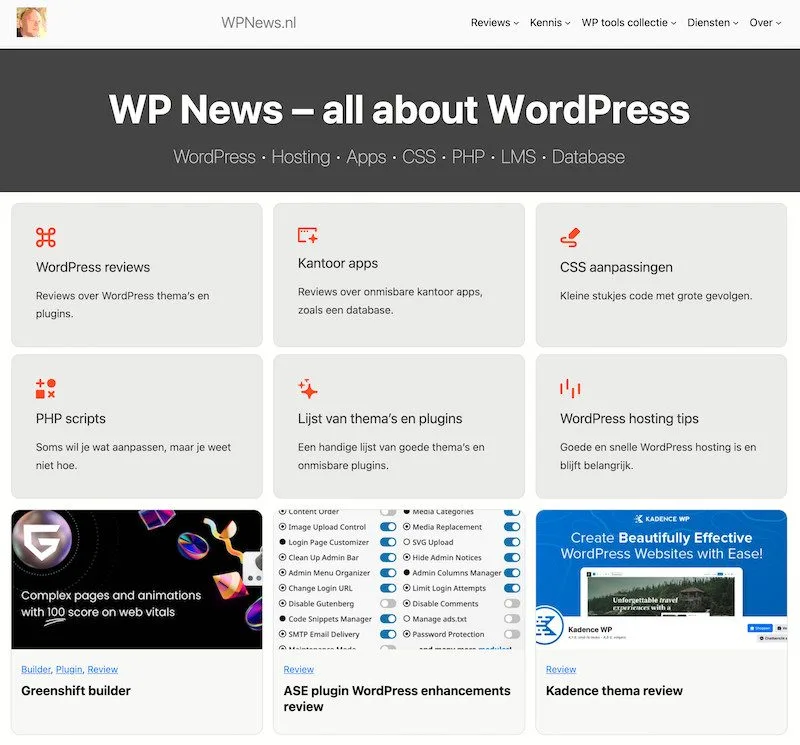Open the Greenshift builder thumbnail image
This screenshot has height=745, width=800.
pyautogui.click(x=136, y=579)
